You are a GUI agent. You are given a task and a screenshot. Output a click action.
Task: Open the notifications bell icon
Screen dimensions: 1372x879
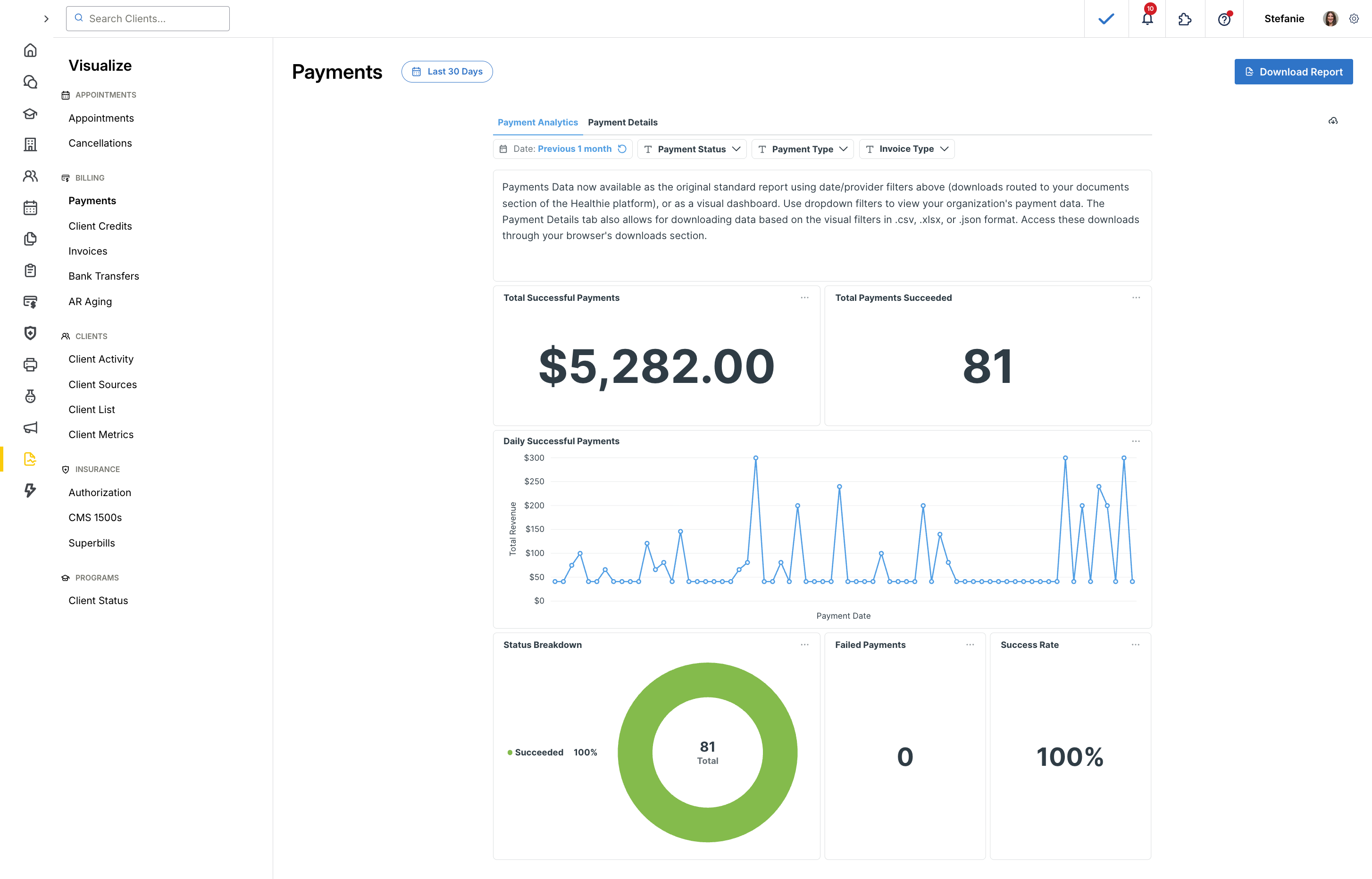(x=1147, y=19)
